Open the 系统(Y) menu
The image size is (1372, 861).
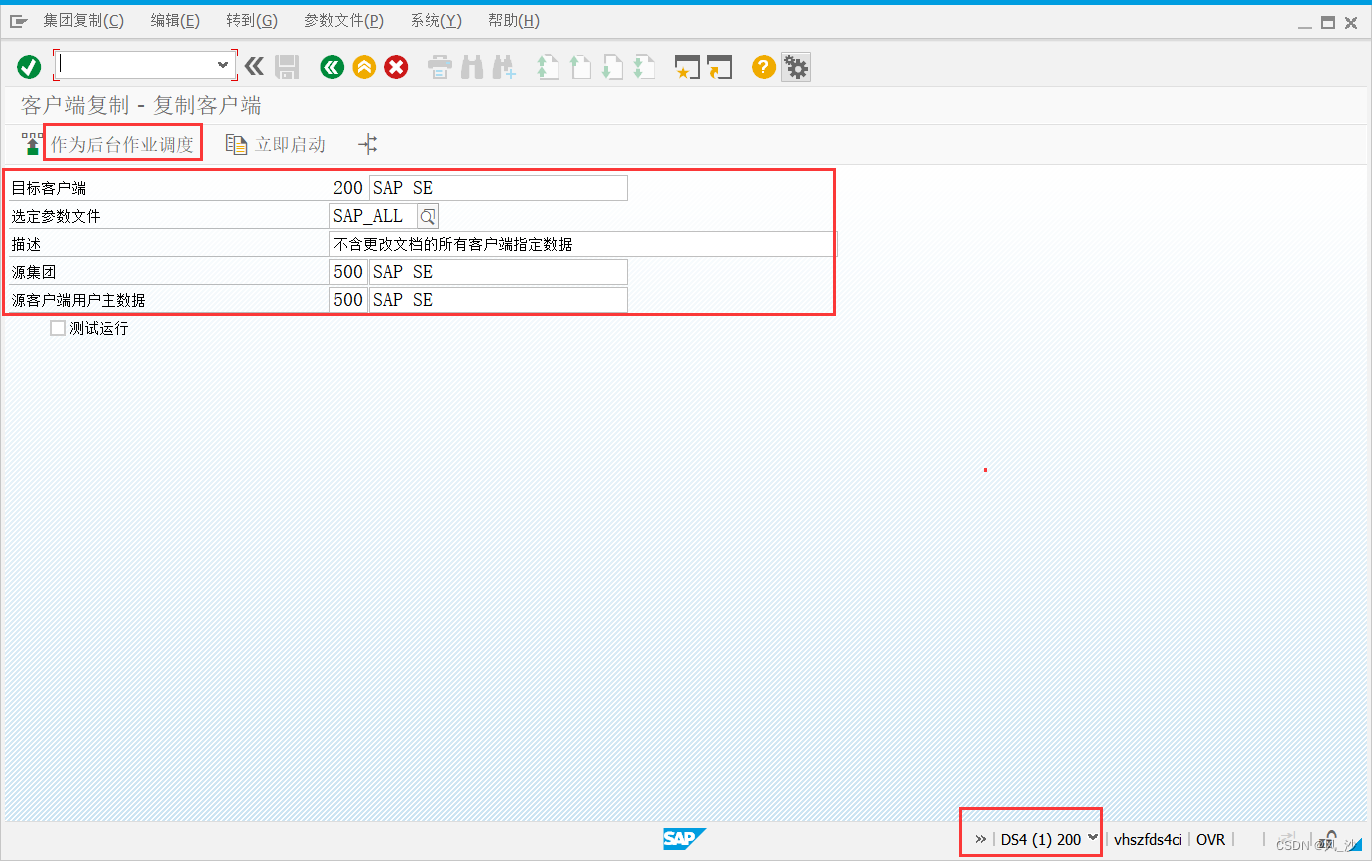[x=436, y=21]
